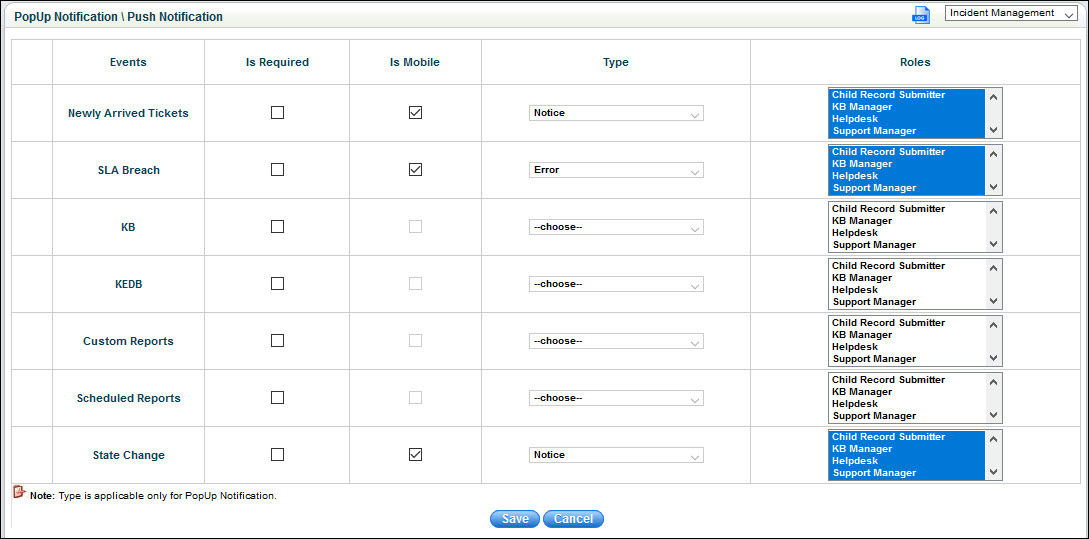This screenshot has width=1089, height=539.
Task: Expand the --choose-- type dropdown for KB
Action: [x=616, y=227]
